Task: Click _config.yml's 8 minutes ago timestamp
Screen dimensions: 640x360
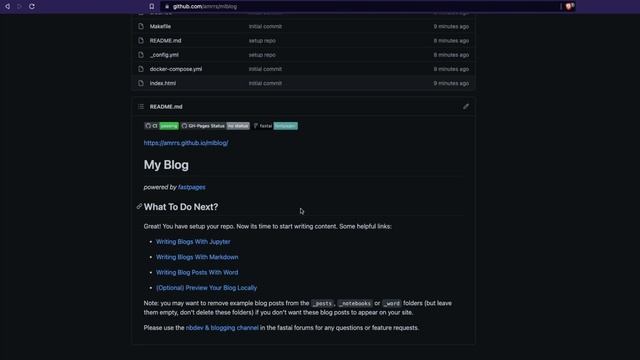Action: click(451, 55)
